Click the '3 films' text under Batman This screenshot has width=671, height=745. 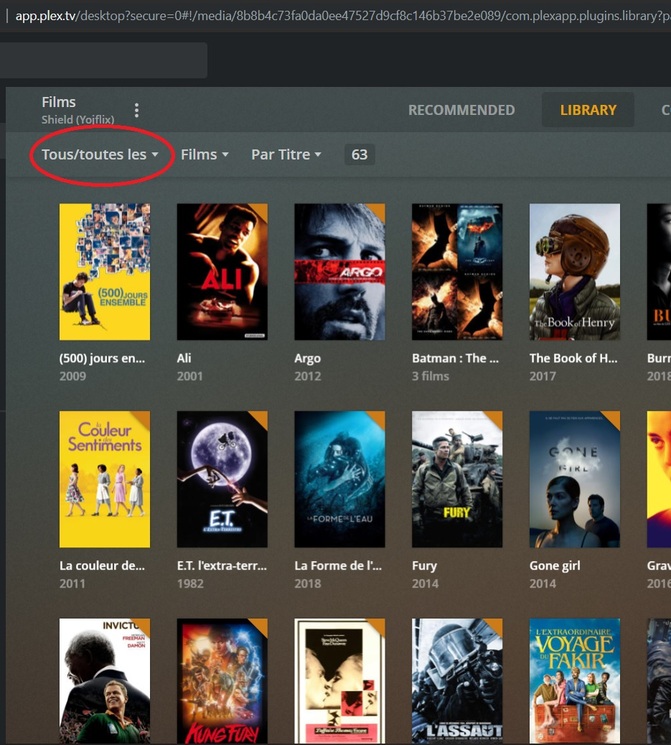pyautogui.click(x=431, y=376)
